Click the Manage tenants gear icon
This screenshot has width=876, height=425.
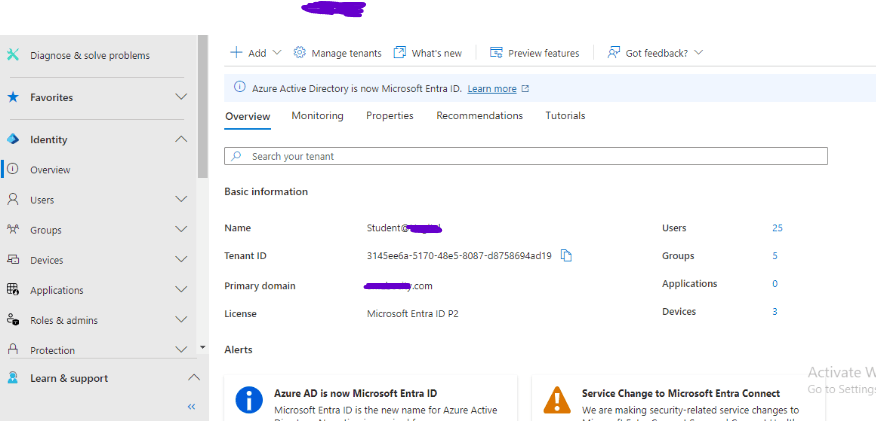299,53
